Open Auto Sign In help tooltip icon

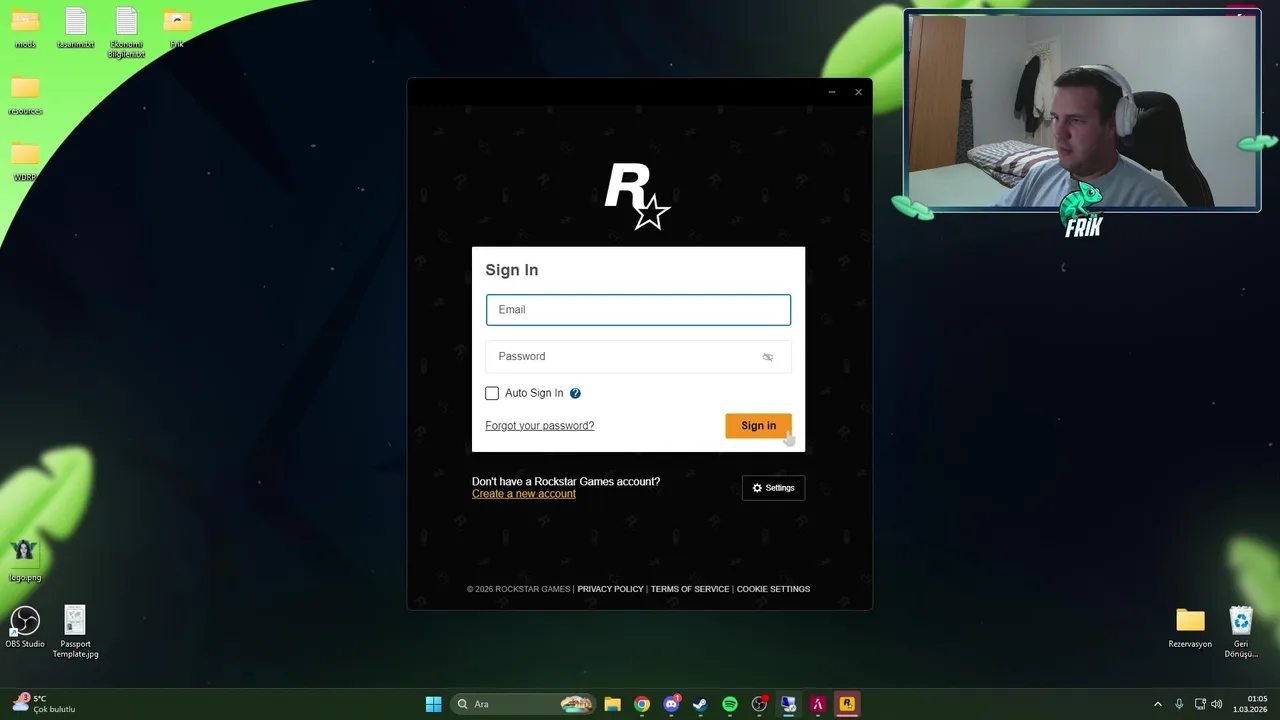(x=575, y=393)
